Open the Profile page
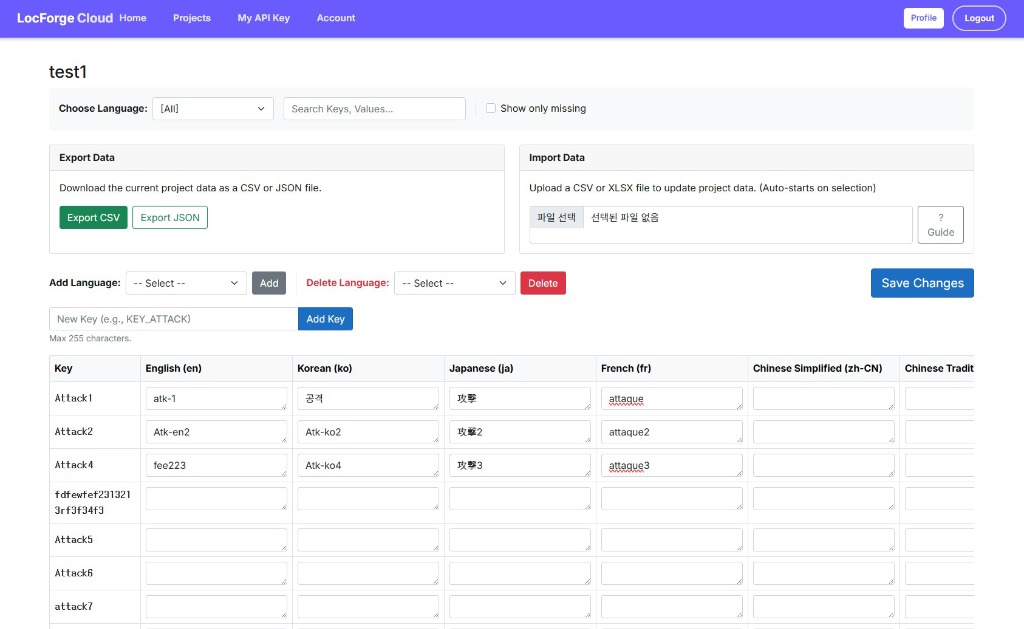 [x=923, y=17]
